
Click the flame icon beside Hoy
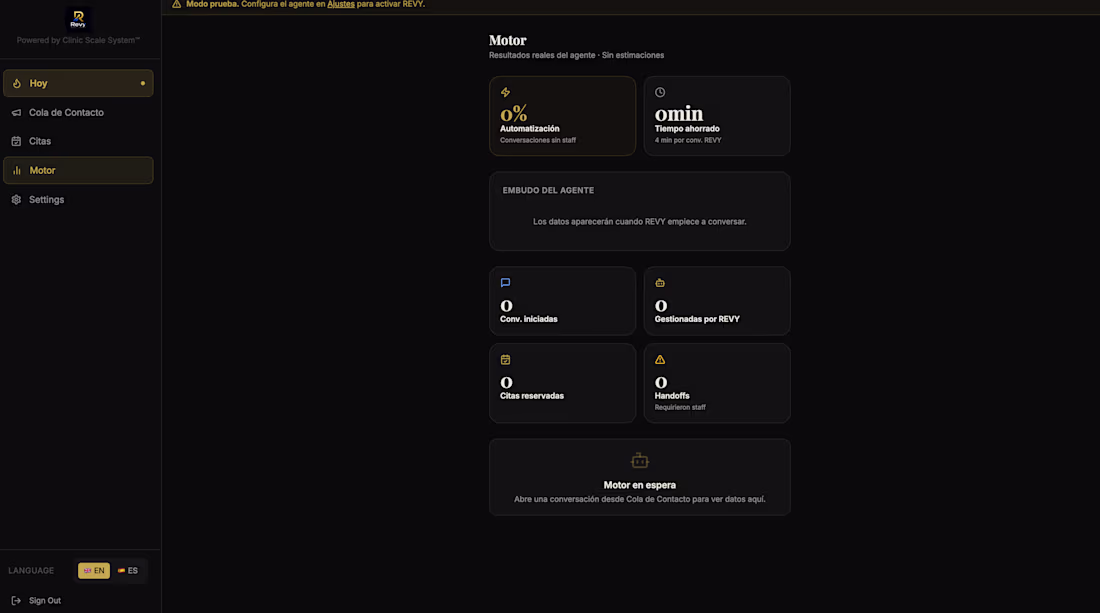(x=17, y=83)
